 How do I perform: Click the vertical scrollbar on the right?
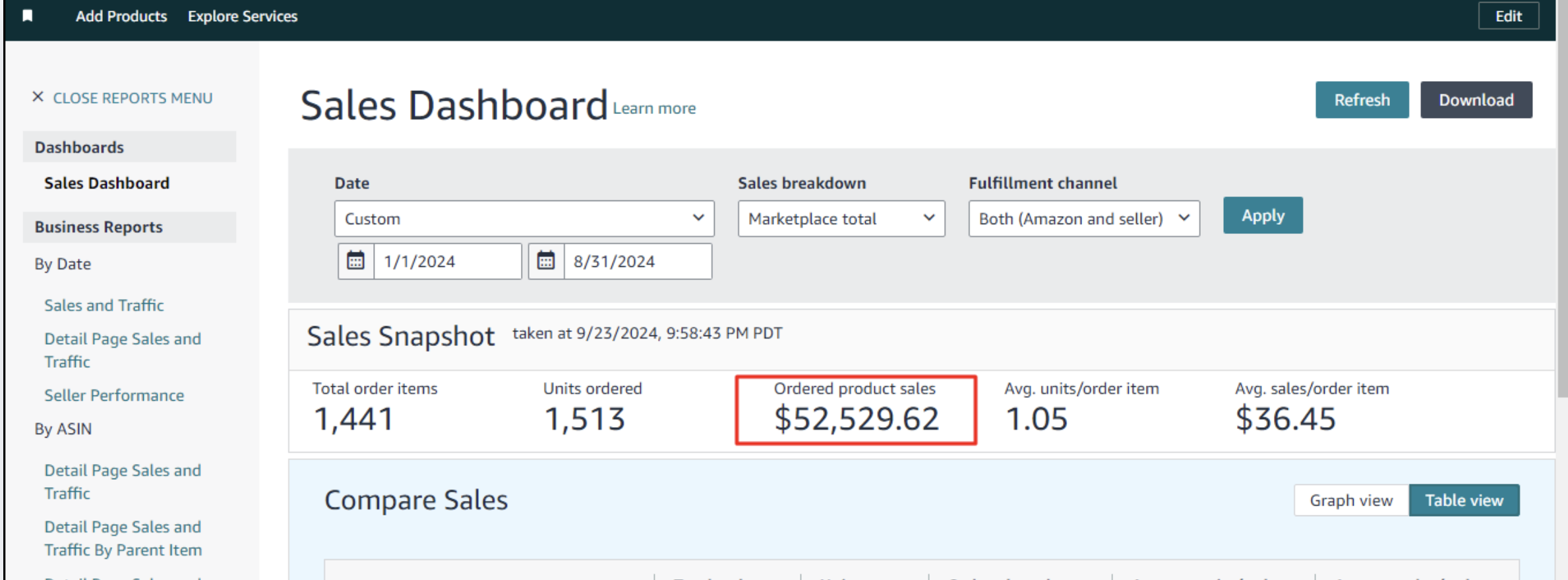(1561, 198)
